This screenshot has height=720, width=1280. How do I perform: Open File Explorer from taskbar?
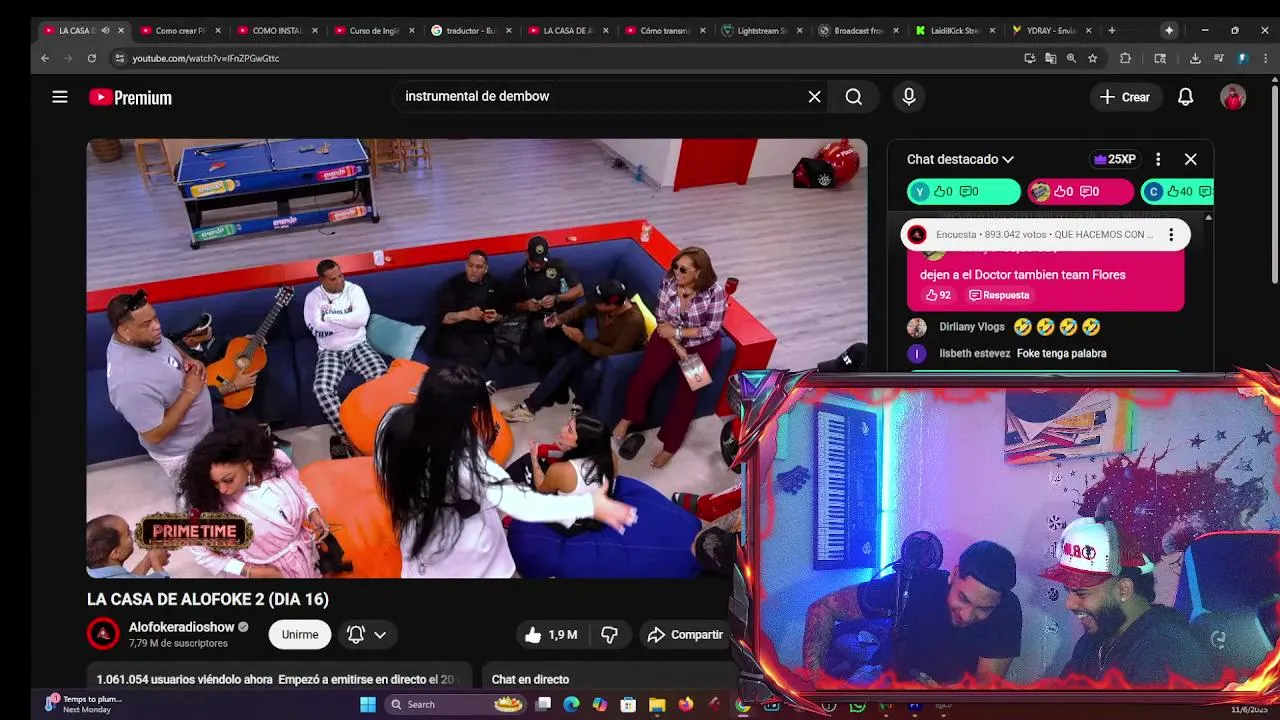point(657,704)
